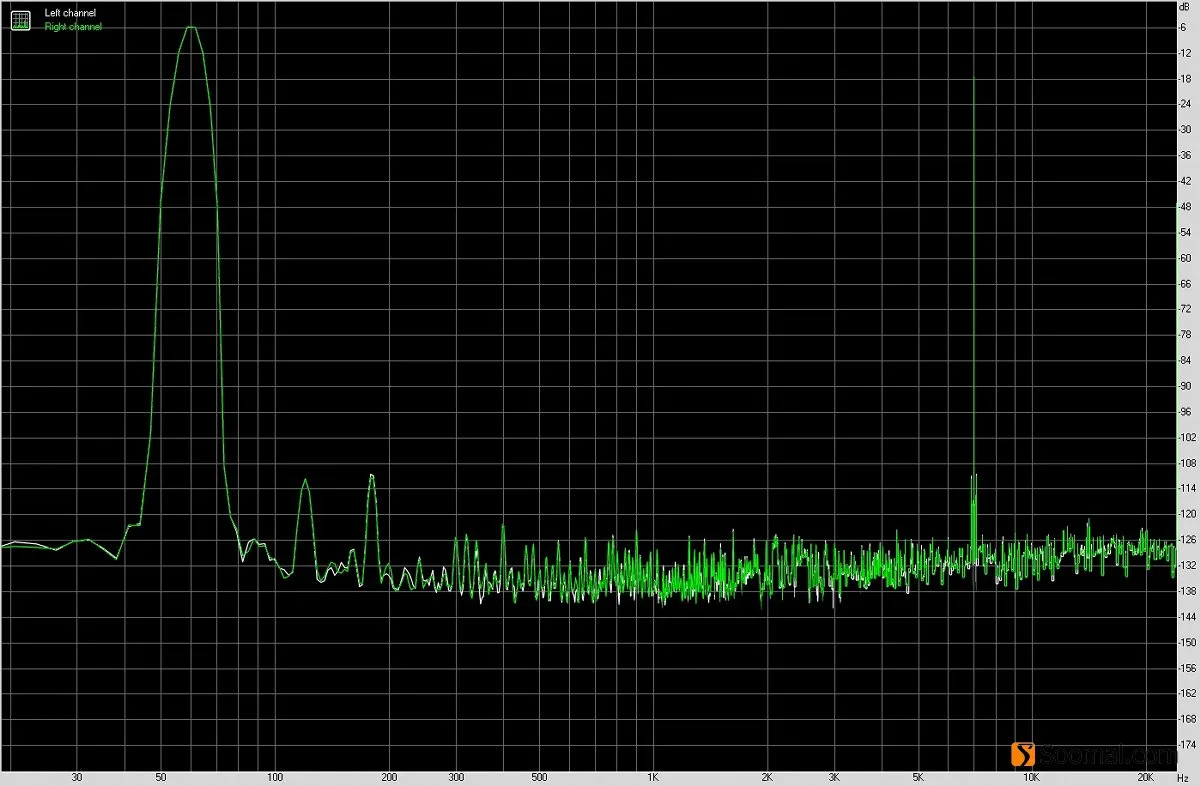
Task: Click the "-162" dB scale value
Action: tap(1187, 694)
